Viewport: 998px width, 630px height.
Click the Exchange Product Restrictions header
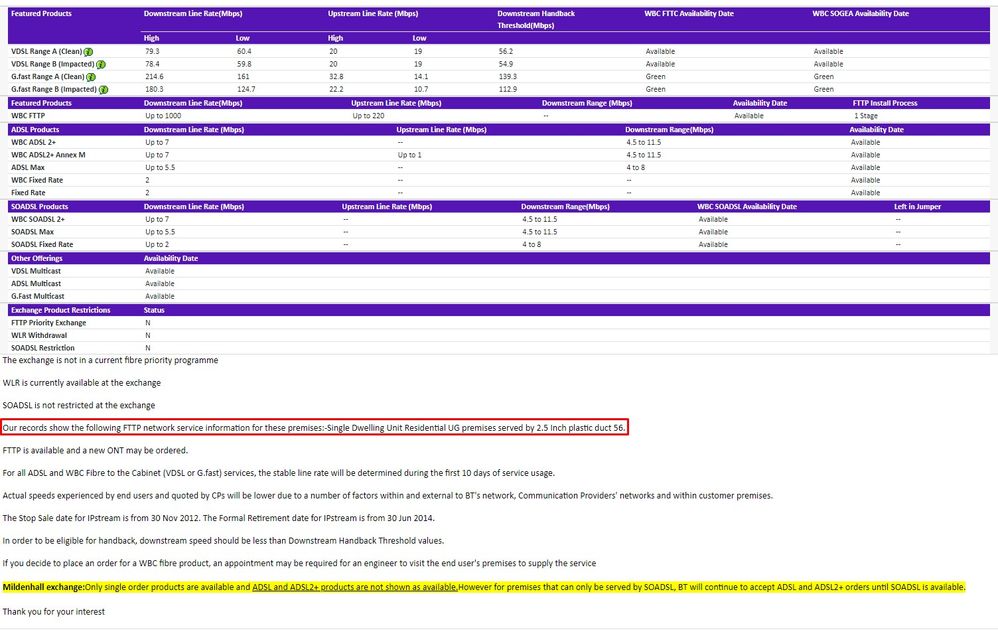coord(62,310)
